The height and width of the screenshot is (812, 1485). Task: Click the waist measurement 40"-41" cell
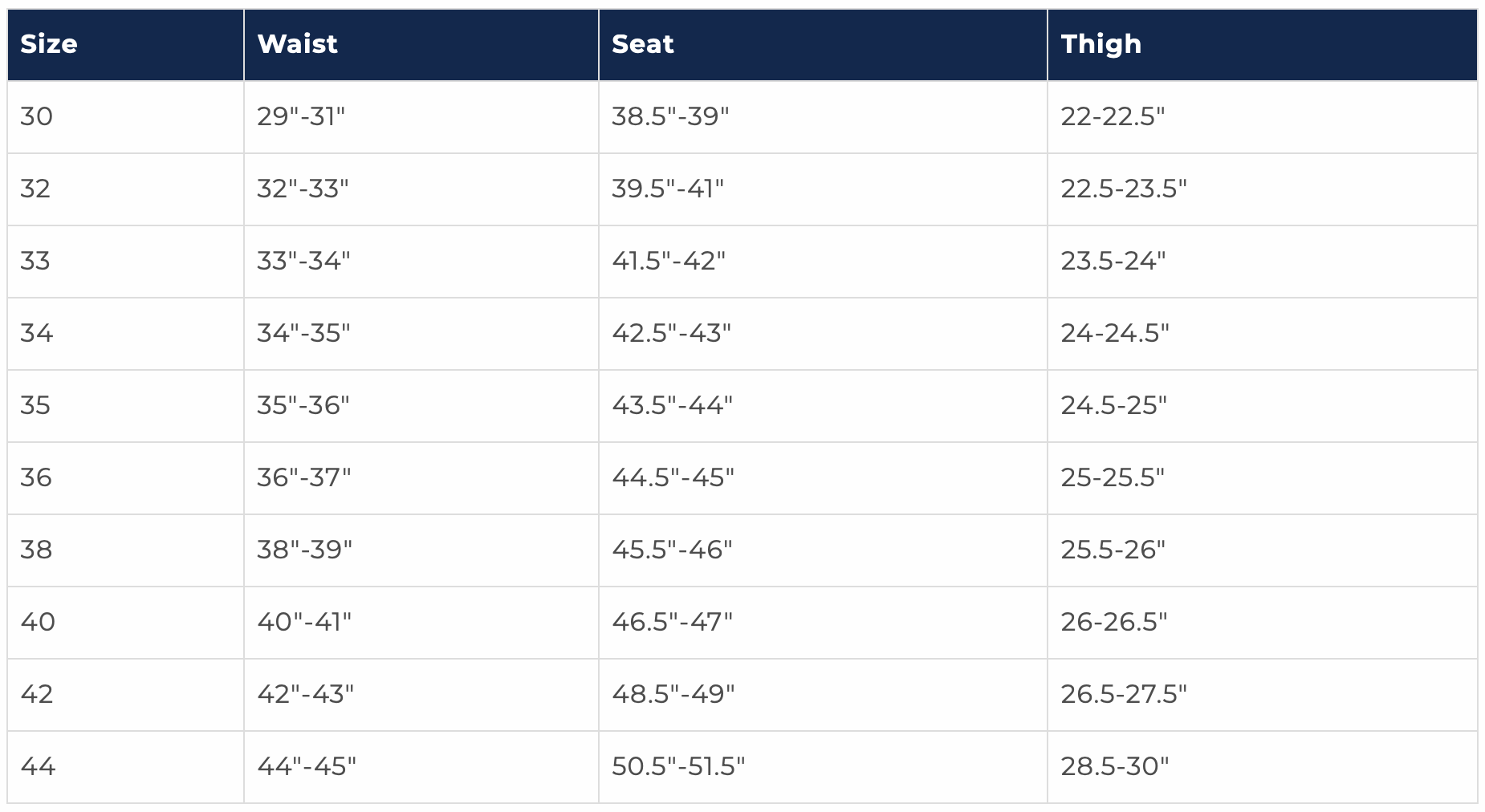[304, 623]
